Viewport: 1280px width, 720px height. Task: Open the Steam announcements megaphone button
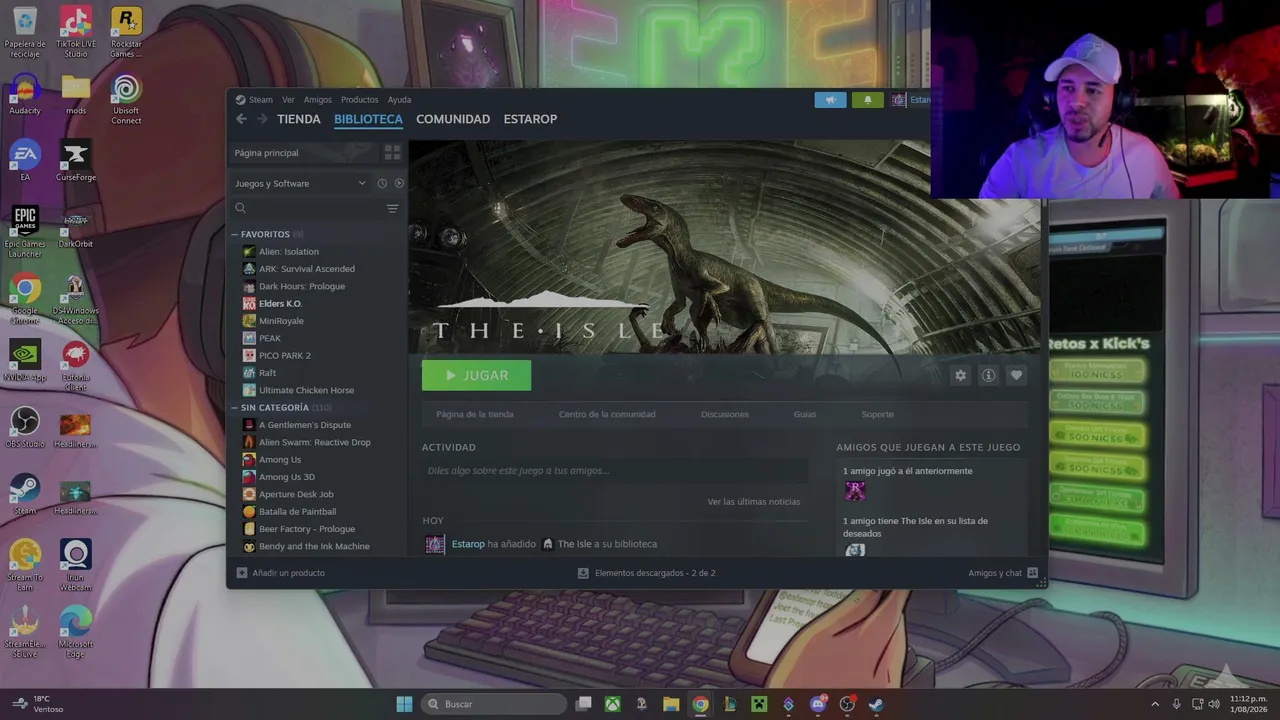(x=830, y=100)
